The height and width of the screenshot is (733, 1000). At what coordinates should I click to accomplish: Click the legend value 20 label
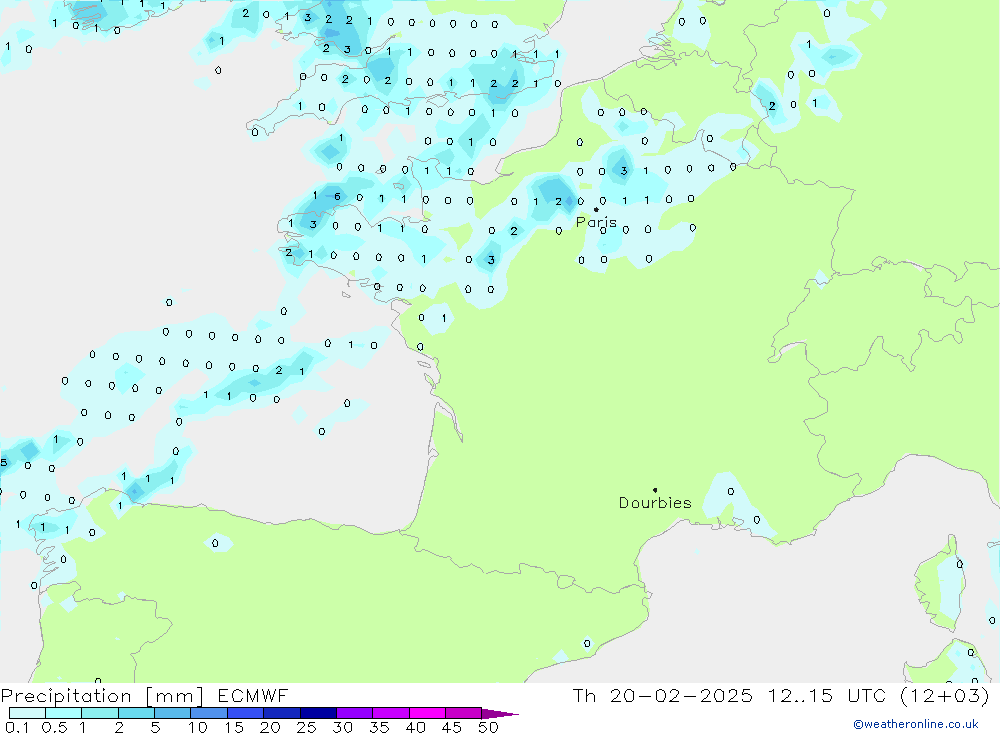point(270,727)
